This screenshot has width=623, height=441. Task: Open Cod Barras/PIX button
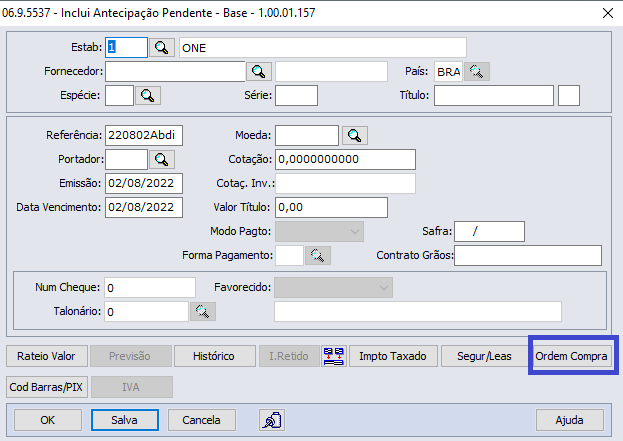click(46, 387)
